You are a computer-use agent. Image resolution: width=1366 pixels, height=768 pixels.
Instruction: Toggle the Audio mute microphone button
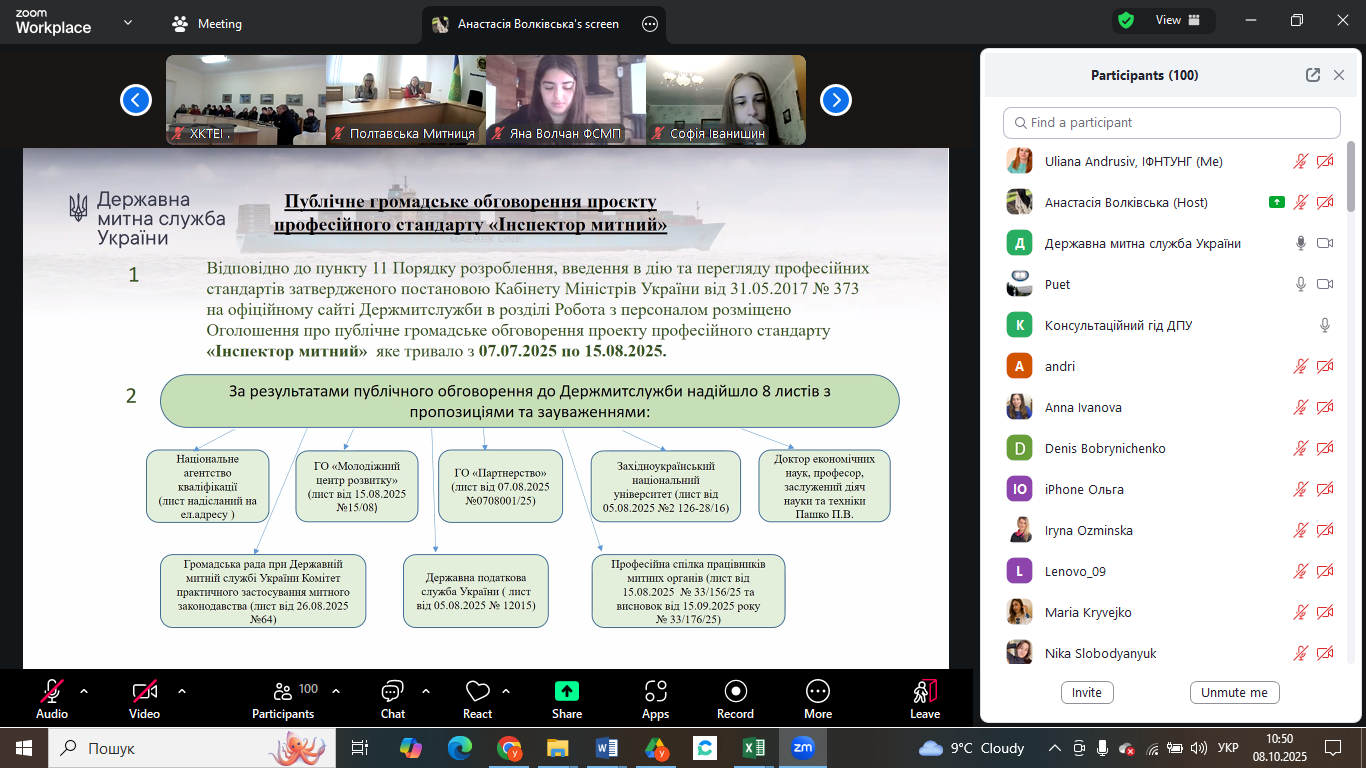(x=52, y=692)
